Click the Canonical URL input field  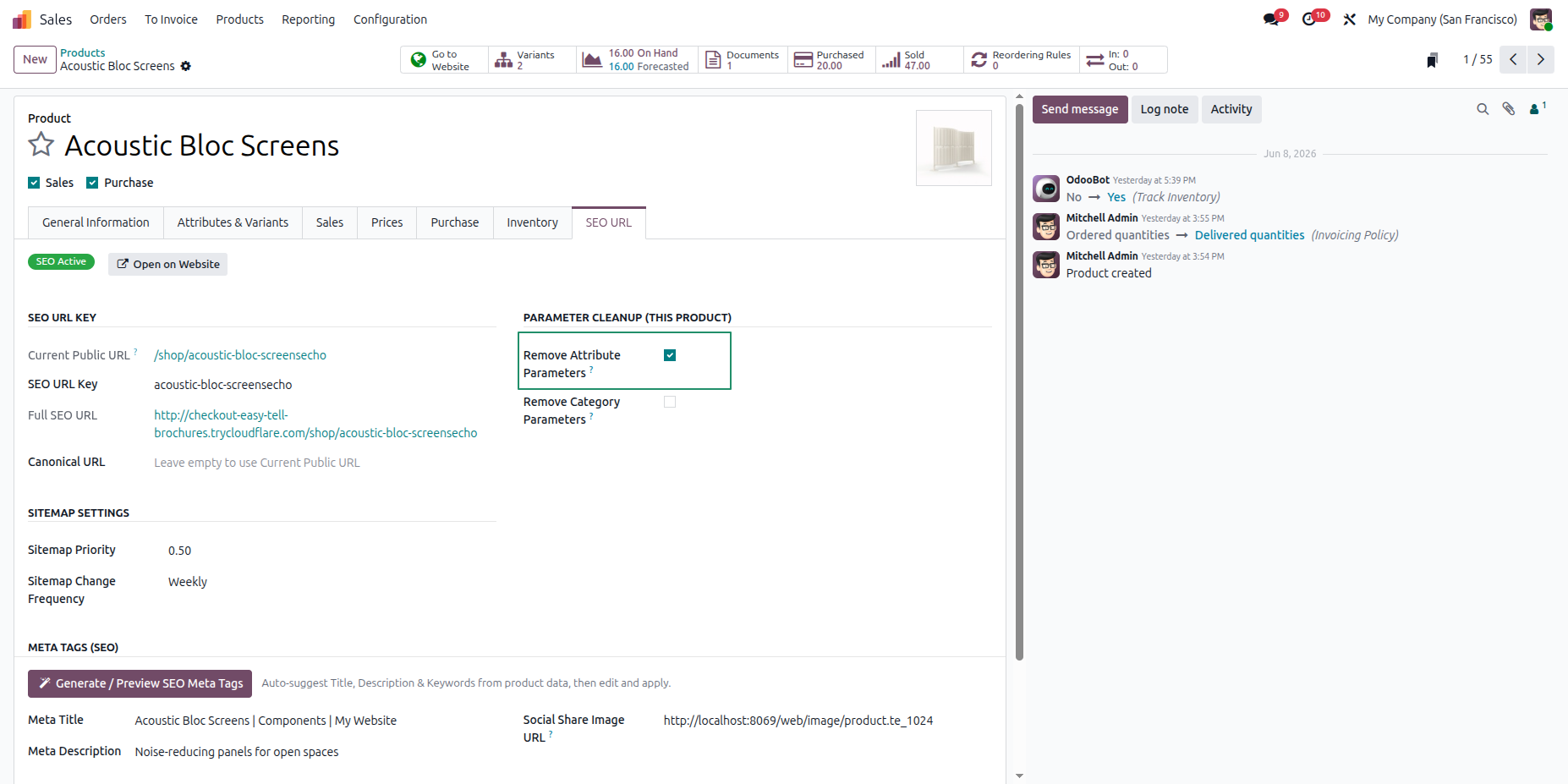coord(325,463)
